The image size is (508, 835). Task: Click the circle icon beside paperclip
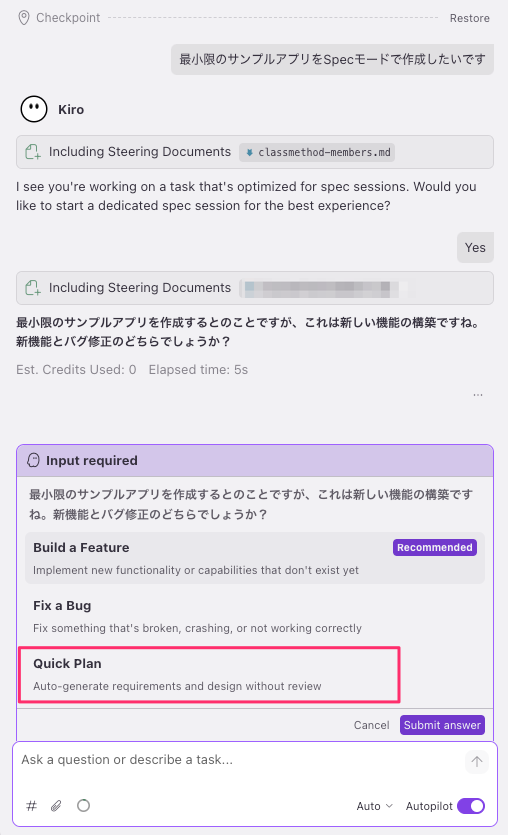(x=83, y=805)
